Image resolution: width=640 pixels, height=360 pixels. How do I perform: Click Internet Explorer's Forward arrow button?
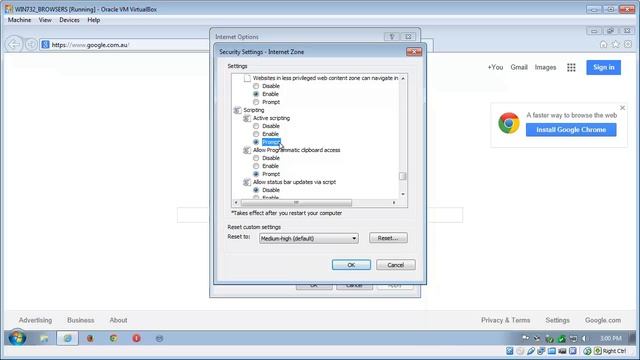pos(31,44)
